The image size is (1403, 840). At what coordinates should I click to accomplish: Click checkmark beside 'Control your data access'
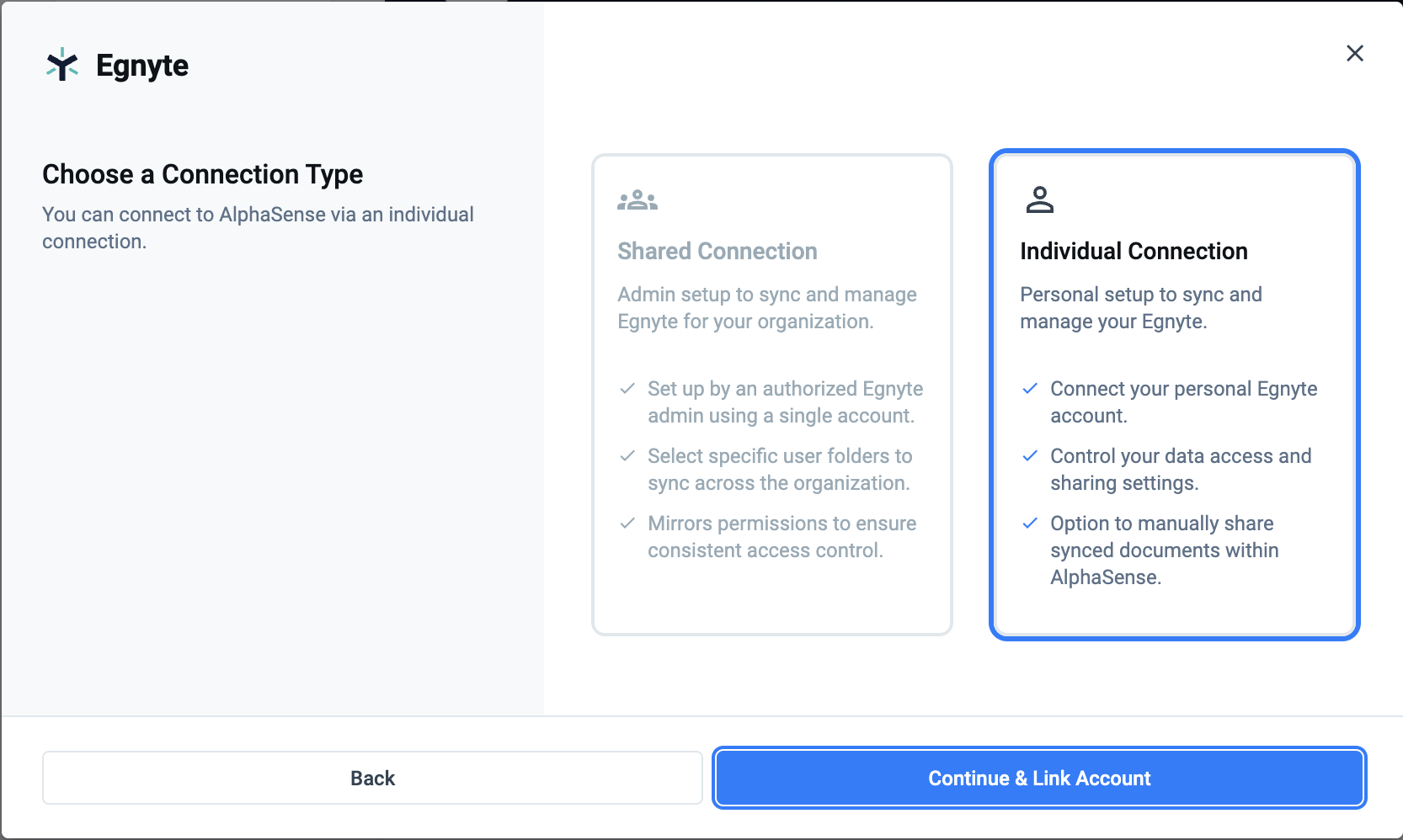pyautogui.click(x=1030, y=456)
